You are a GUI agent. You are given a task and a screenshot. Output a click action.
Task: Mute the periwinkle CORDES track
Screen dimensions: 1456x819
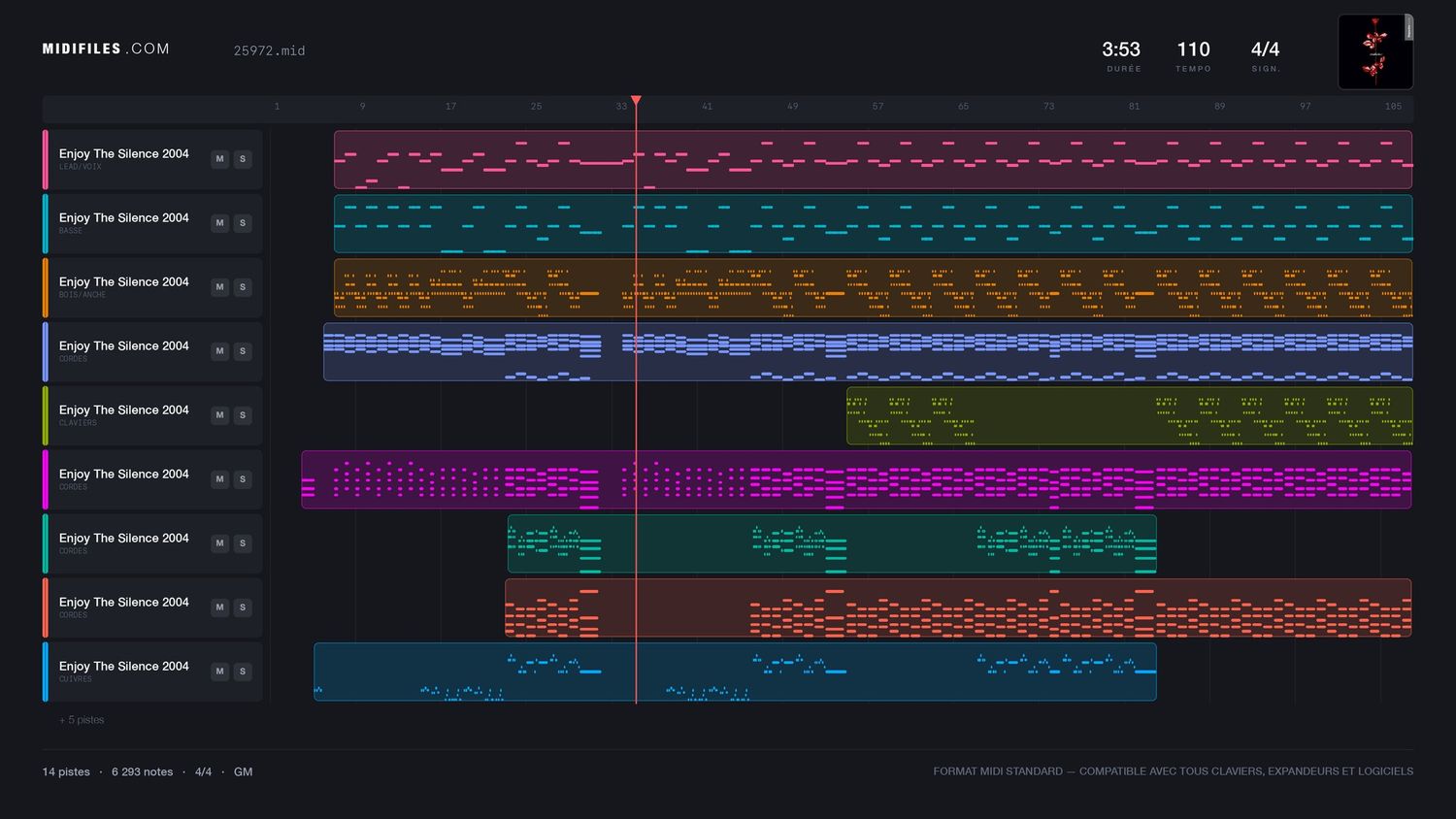[219, 351]
